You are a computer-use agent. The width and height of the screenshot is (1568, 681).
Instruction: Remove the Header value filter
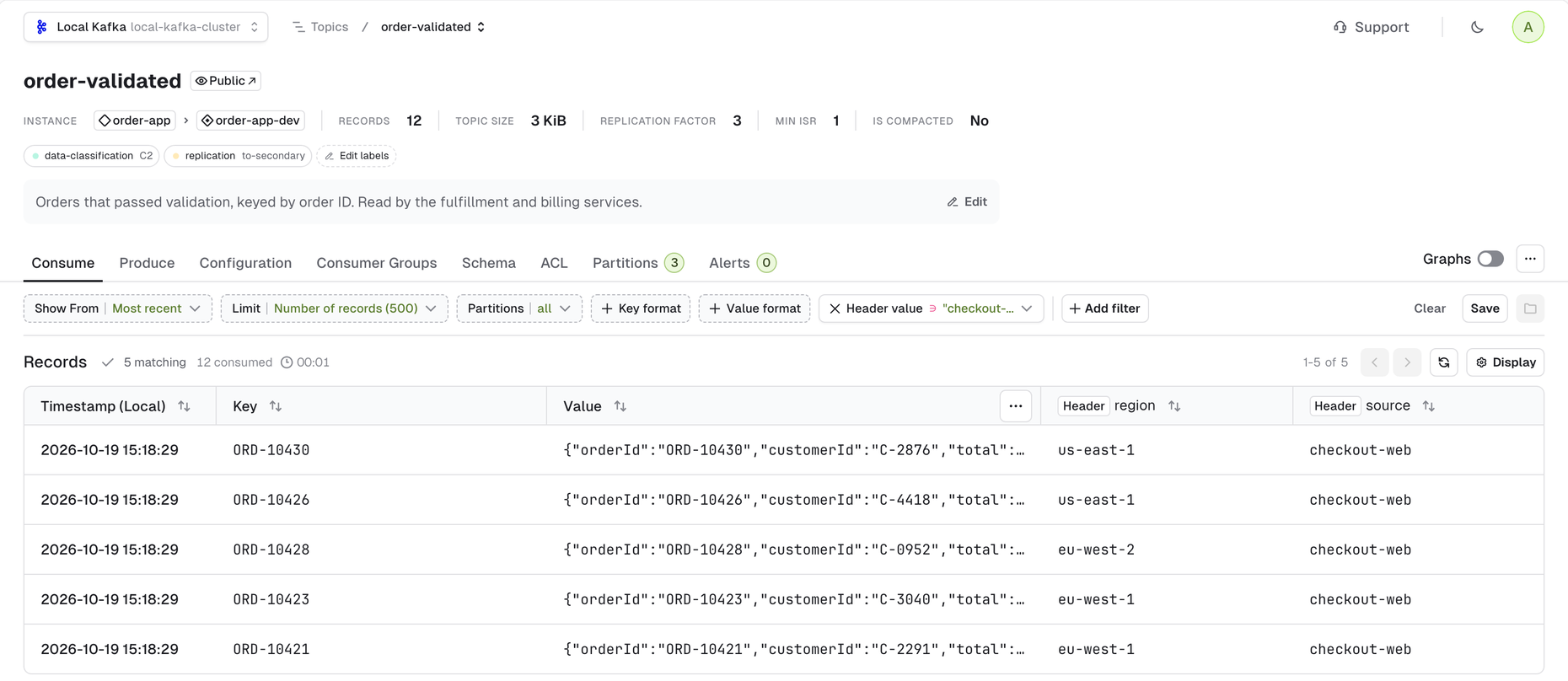[x=835, y=308]
